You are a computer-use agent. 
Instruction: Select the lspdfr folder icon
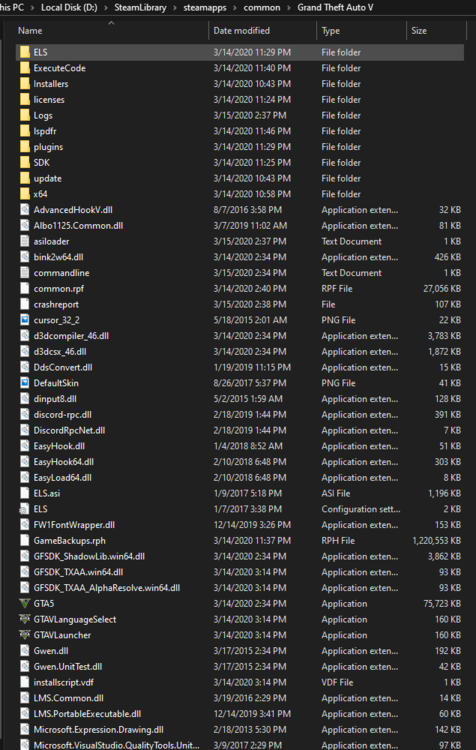[x=25, y=131]
